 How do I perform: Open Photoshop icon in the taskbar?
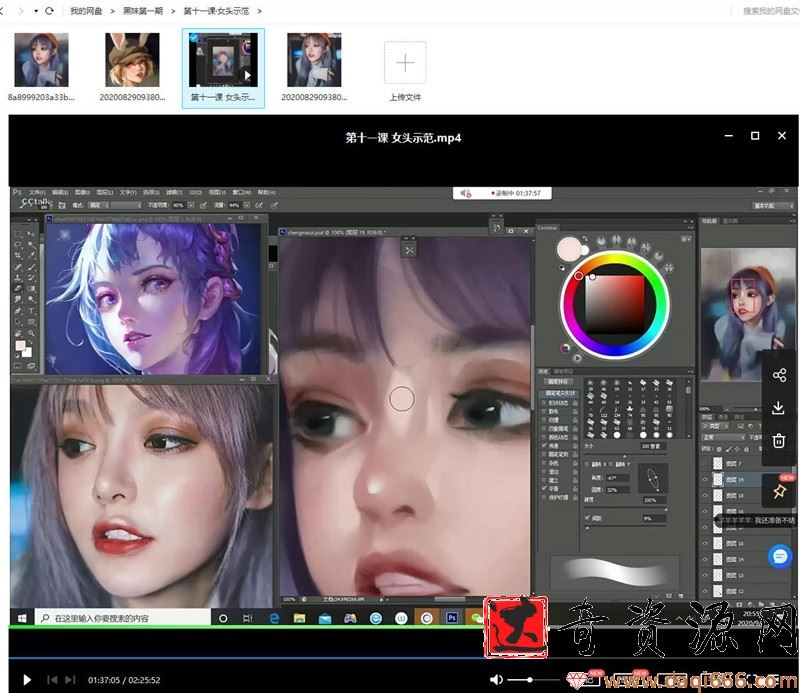pyautogui.click(x=452, y=618)
